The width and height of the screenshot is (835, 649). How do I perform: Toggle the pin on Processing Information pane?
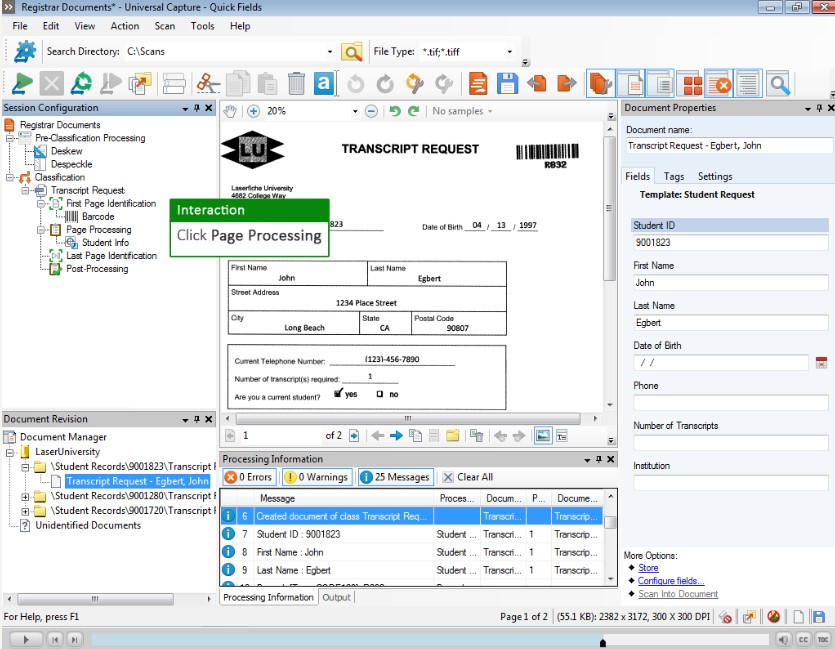pyautogui.click(x=599, y=459)
